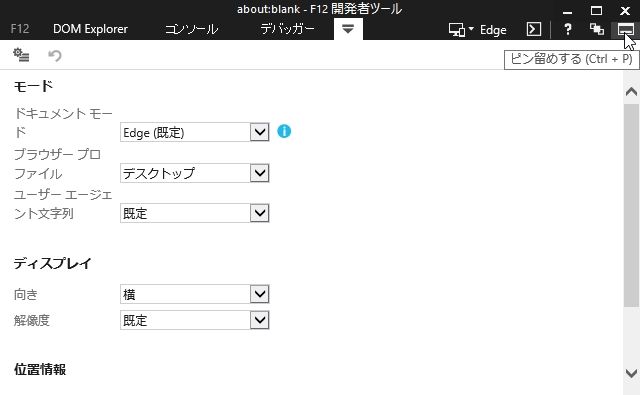Open the ユーザー エージェント文字列 dropdown
640x395 pixels.
coord(195,213)
